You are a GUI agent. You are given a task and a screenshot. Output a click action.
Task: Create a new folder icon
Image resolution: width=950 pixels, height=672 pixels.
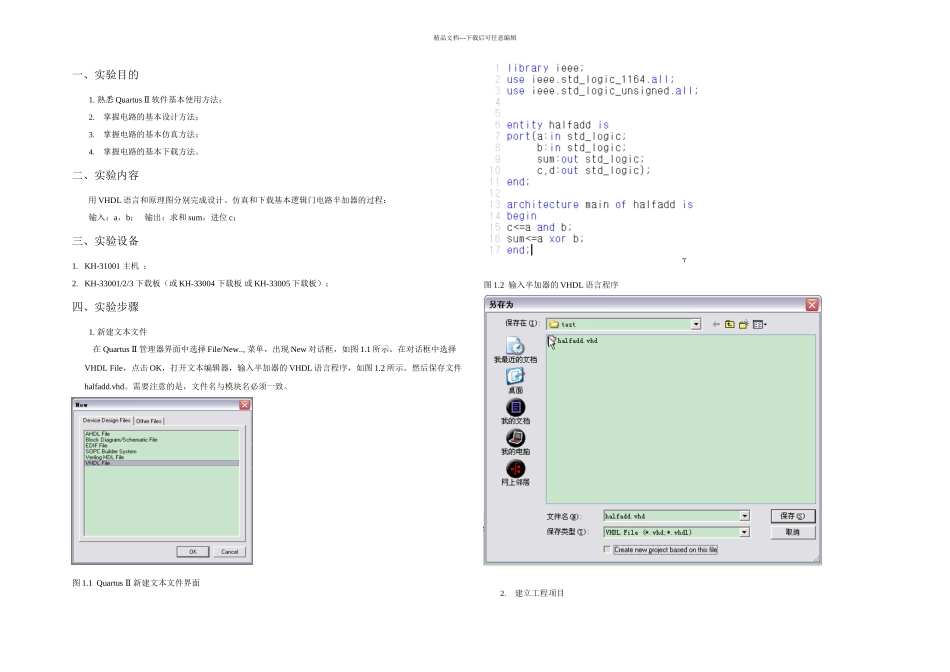(743, 324)
